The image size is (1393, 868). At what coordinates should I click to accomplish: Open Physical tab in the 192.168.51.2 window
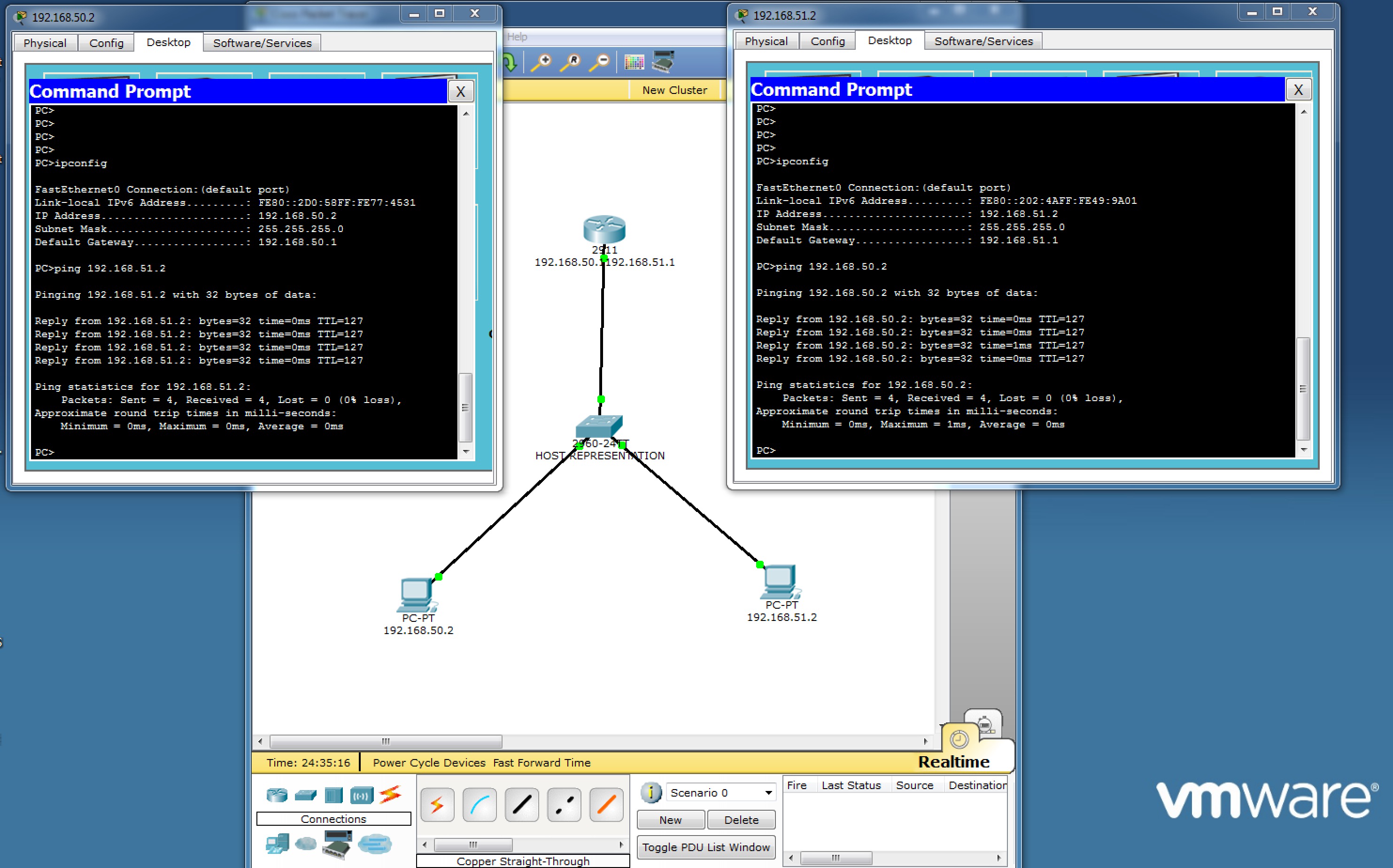[x=766, y=41]
